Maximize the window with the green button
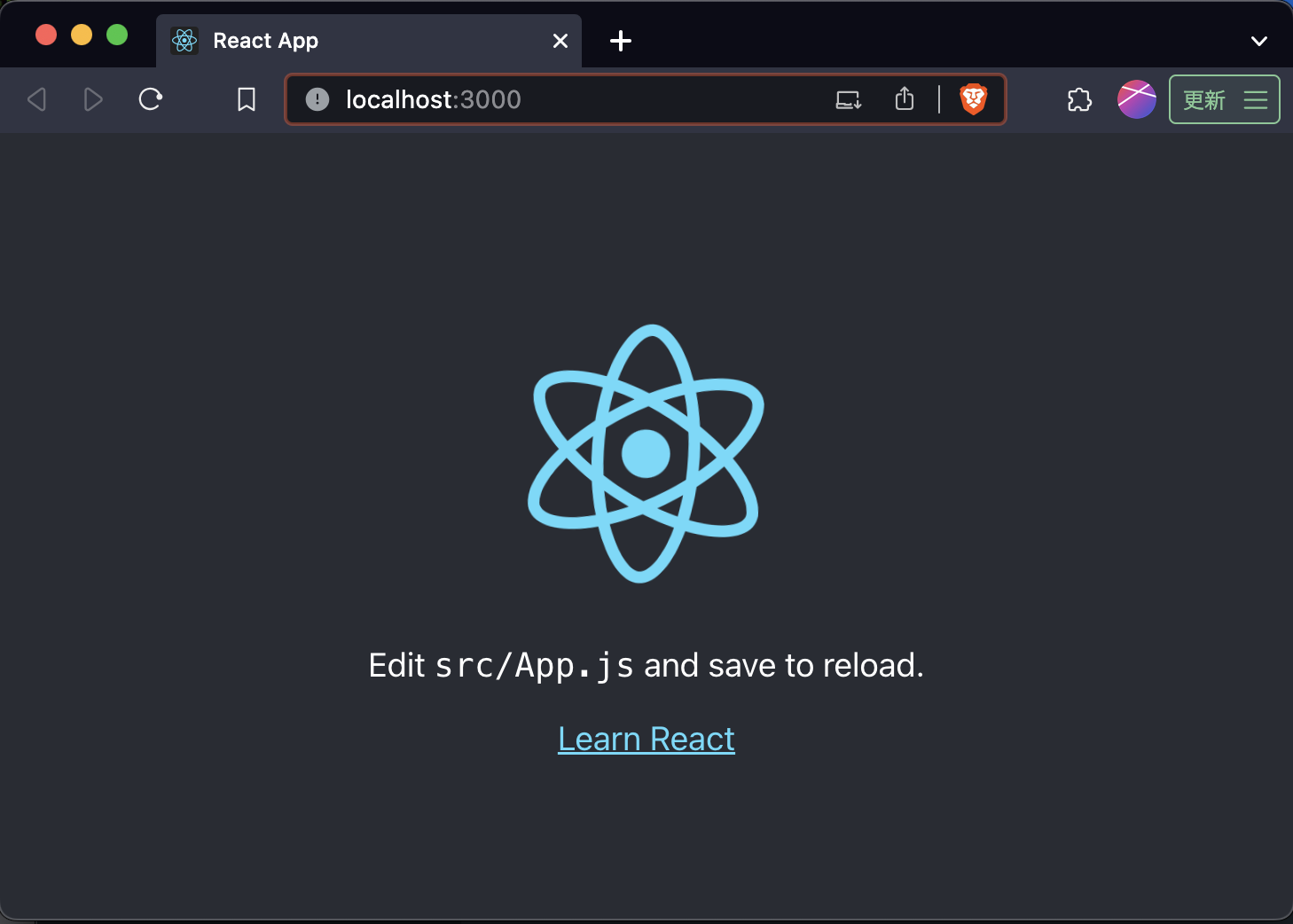This screenshot has width=1293, height=924. pyautogui.click(x=117, y=35)
